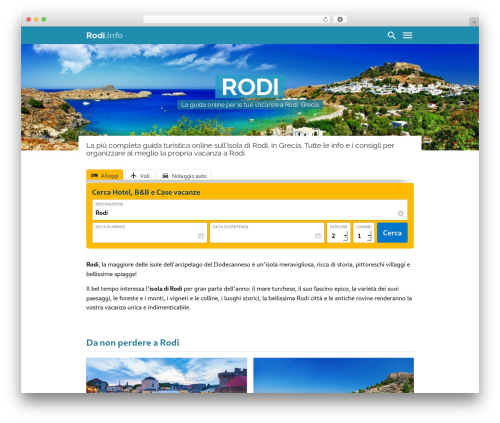
Task: Click the Cerca Hotel, B&B e Case vacanze heading
Action: [x=146, y=192]
